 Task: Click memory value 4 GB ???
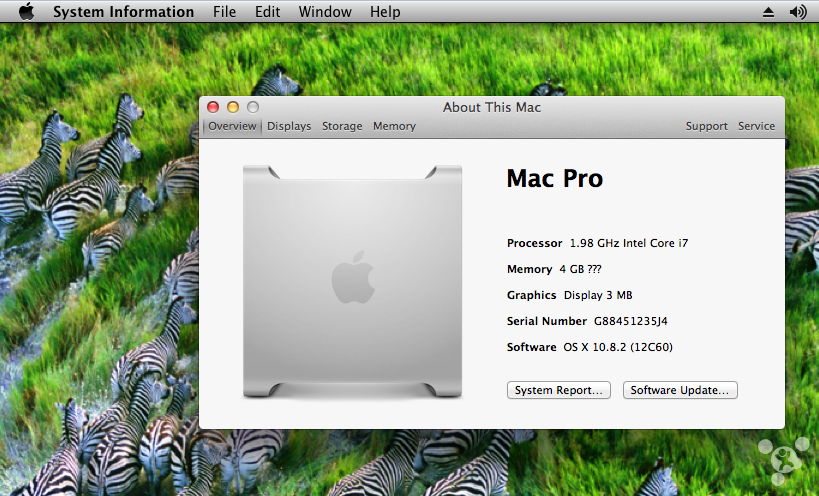tap(580, 269)
